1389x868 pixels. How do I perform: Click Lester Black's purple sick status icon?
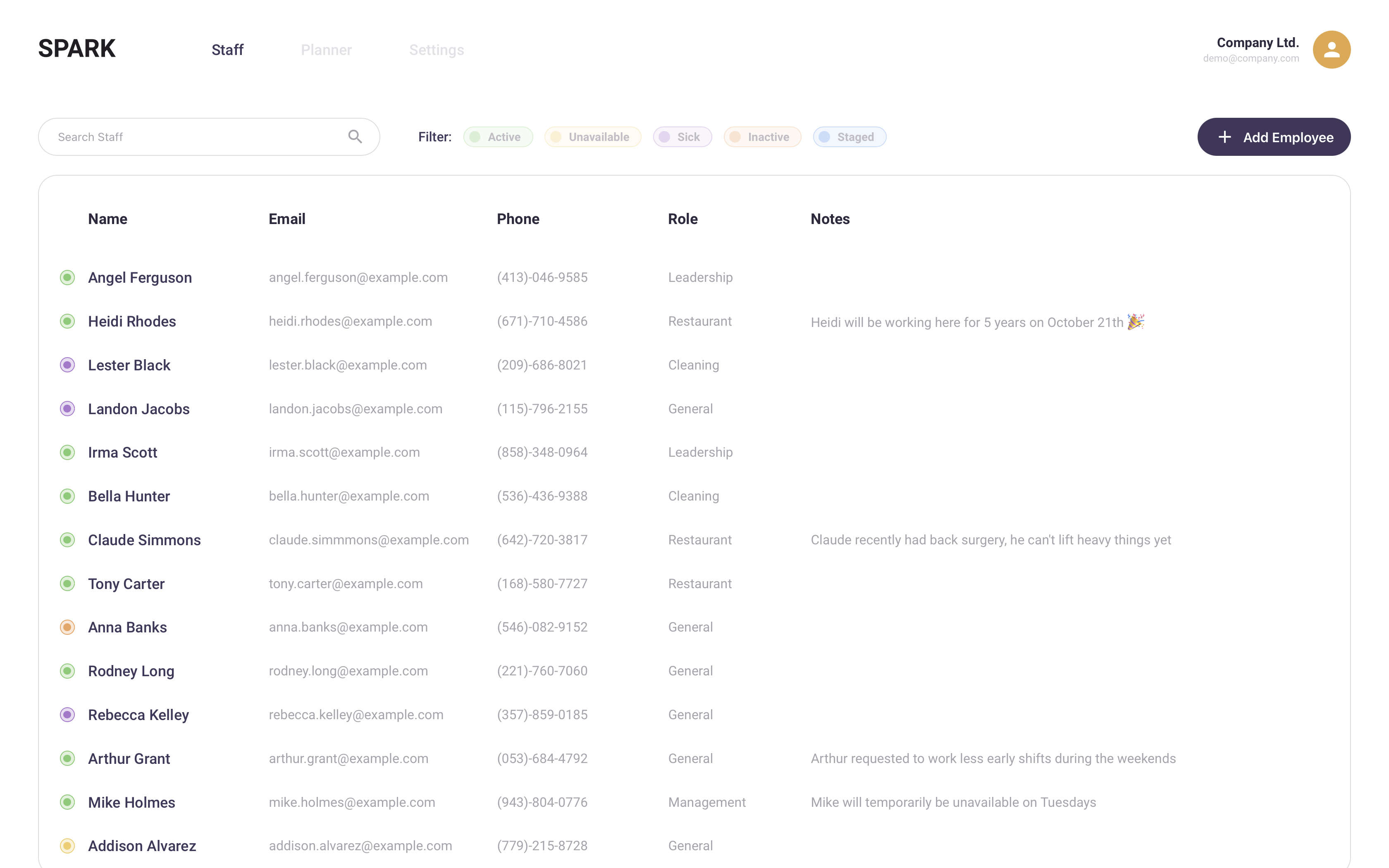(x=67, y=365)
